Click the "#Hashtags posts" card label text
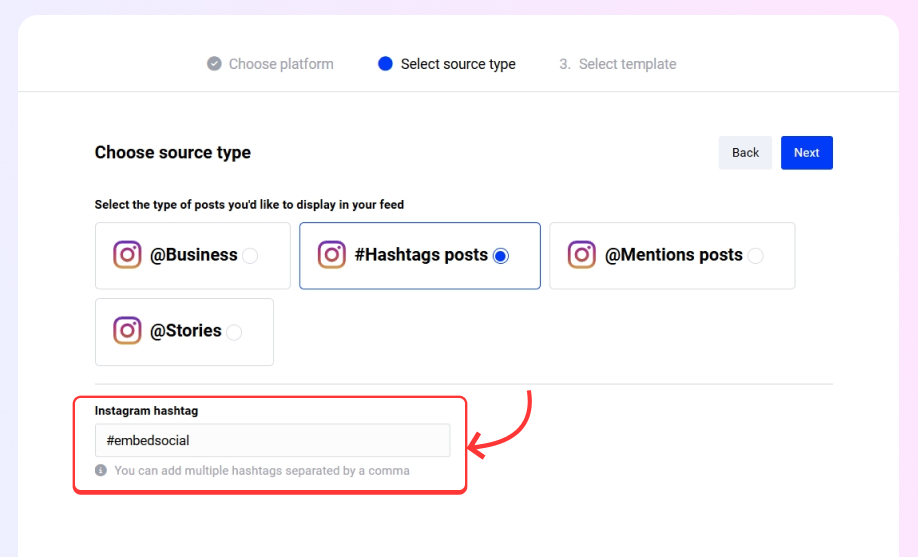918x557 pixels. (421, 255)
